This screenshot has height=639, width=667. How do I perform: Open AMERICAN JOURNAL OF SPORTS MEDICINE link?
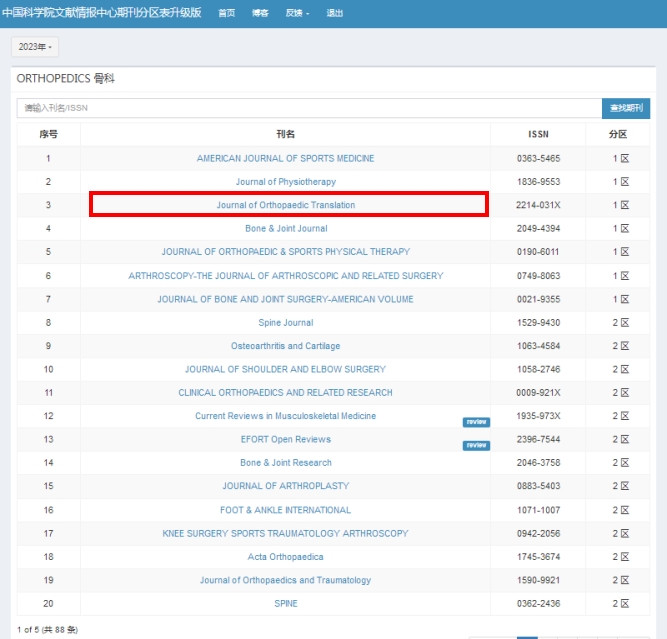(285, 158)
